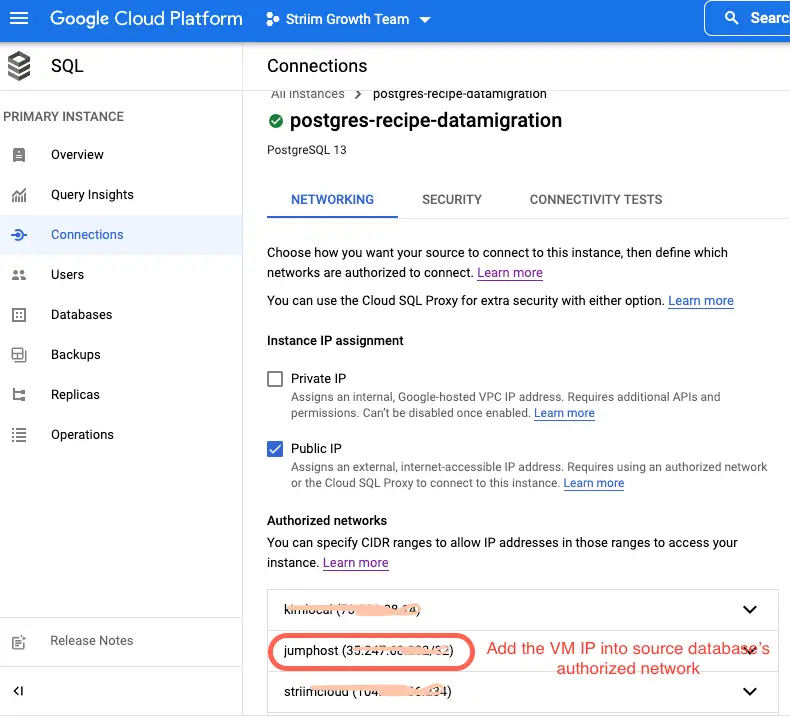This screenshot has width=790, height=718.
Task: Click the Backups icon in sidebar
Action: (19, 355)
